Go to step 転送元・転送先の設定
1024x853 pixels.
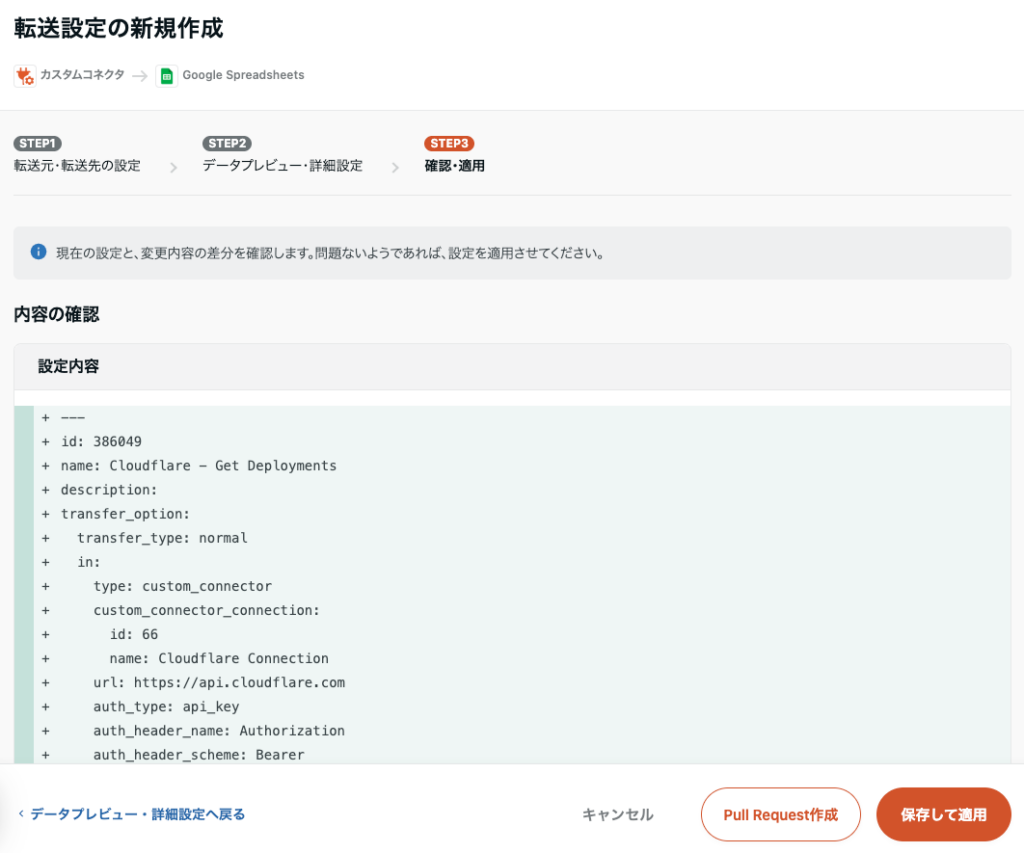pyautogui.click(x=77, y=166)
